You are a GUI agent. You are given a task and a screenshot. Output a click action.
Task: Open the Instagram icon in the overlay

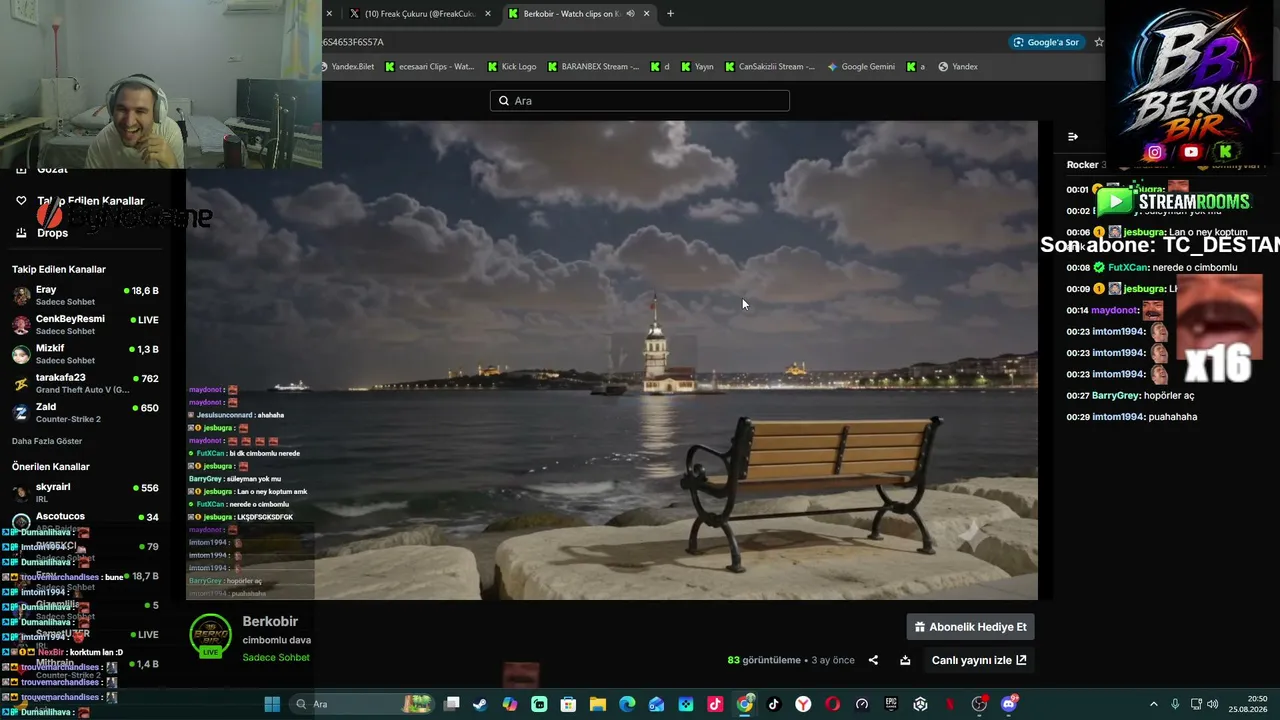pos(1155,152)
